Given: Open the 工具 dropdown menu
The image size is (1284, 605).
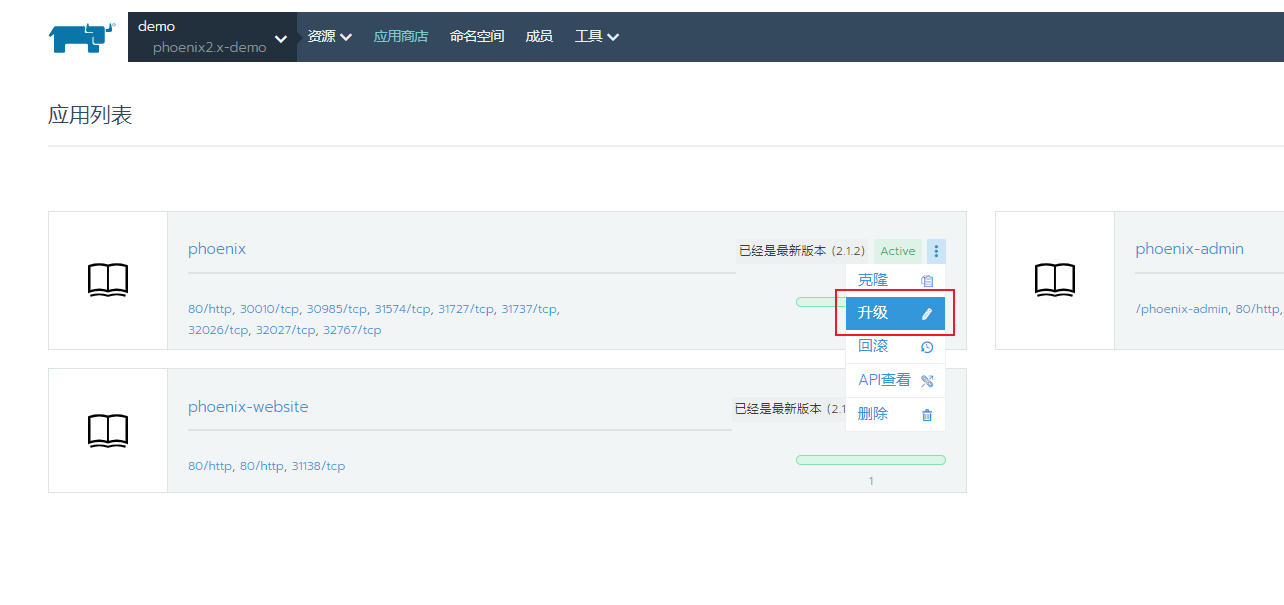Looking at the screenshot, I should click(596, 37).
